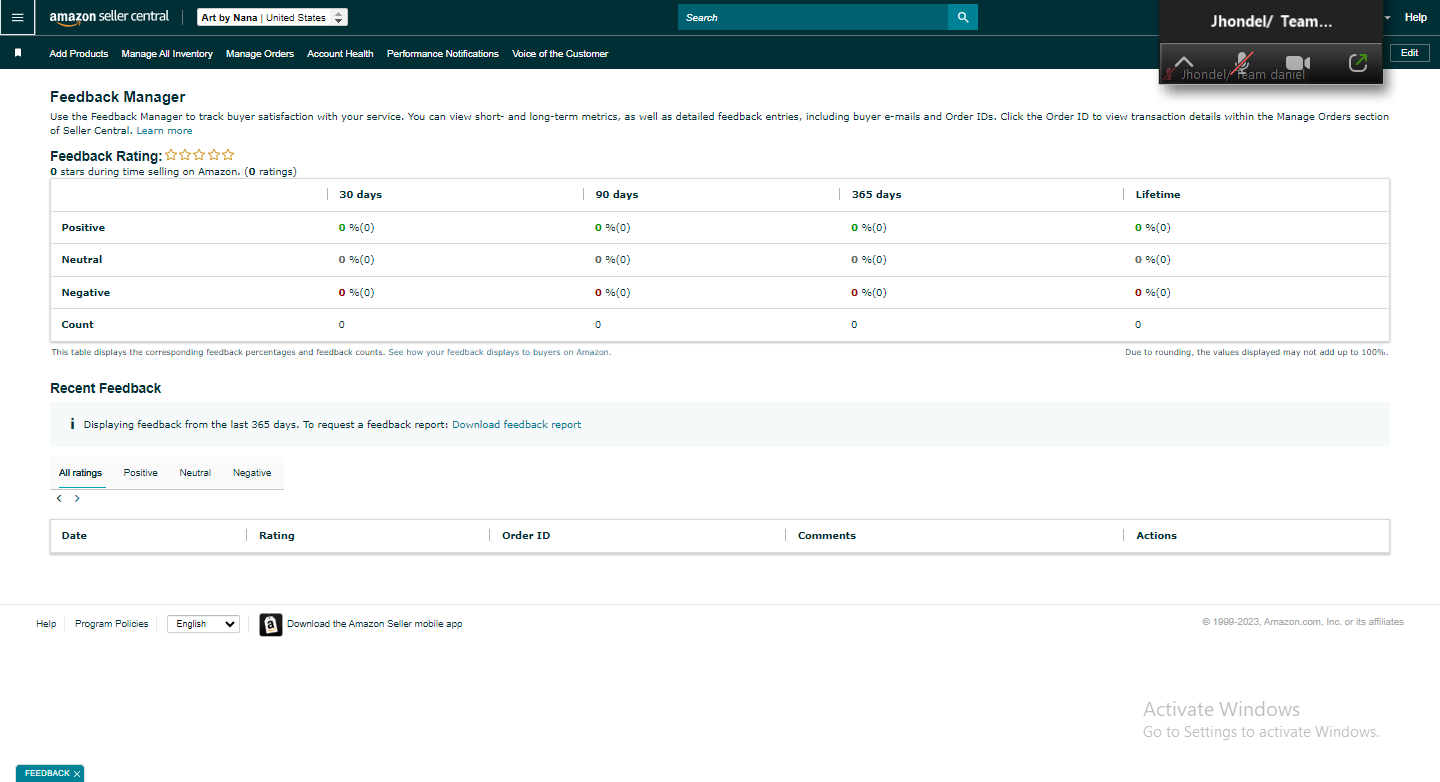Open the Art by Nana account switcher

[x=273, y=17]
